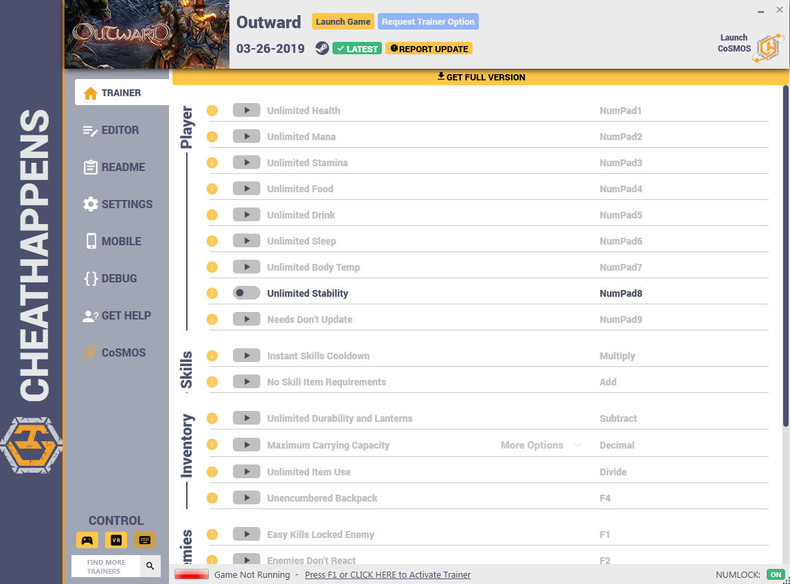Click the info icon beside Unencumbered Backpack

point(212,498)
